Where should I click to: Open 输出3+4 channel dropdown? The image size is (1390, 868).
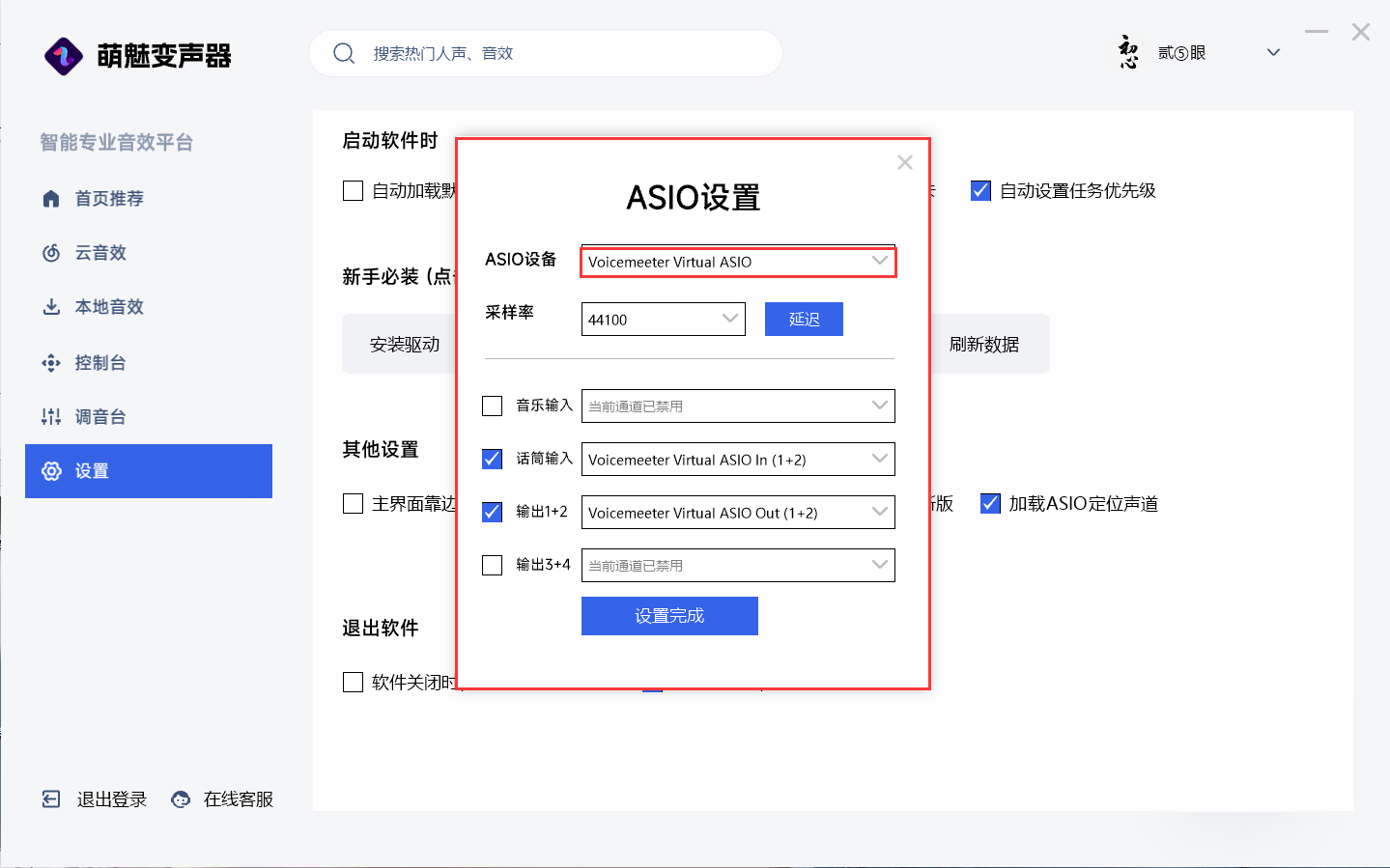738,565
